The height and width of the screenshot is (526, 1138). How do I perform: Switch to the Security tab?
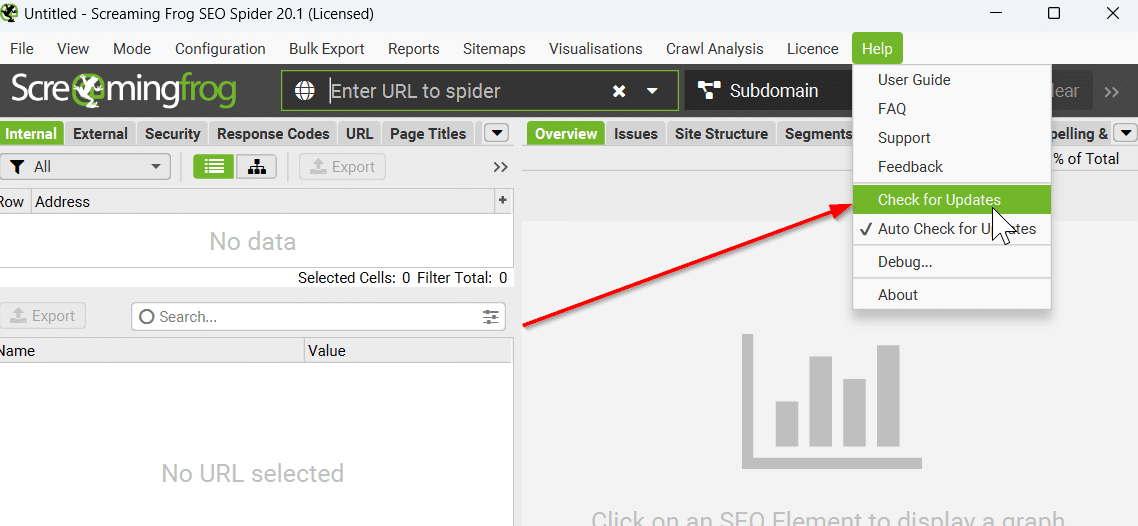pyautogui.click(x=172, y=133)
